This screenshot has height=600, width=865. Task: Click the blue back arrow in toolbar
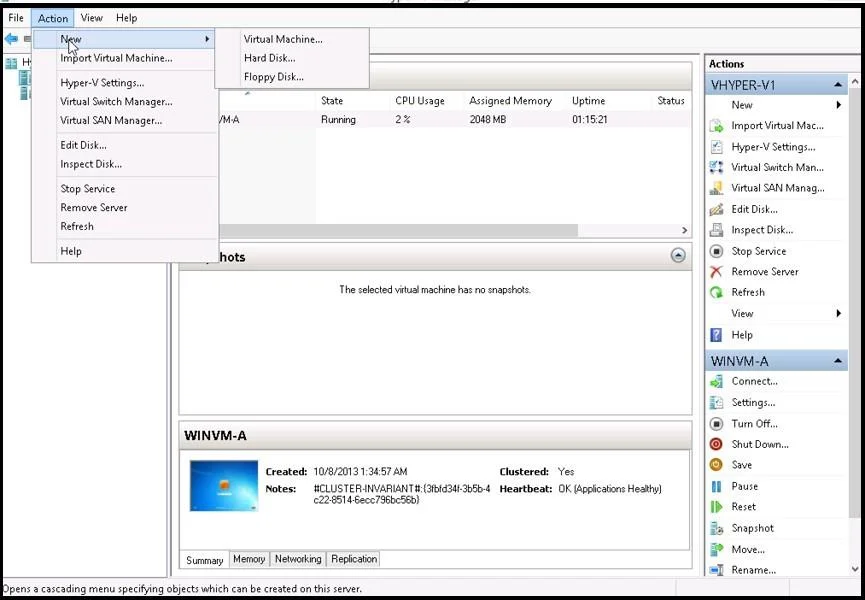click(x=11, y=39)
